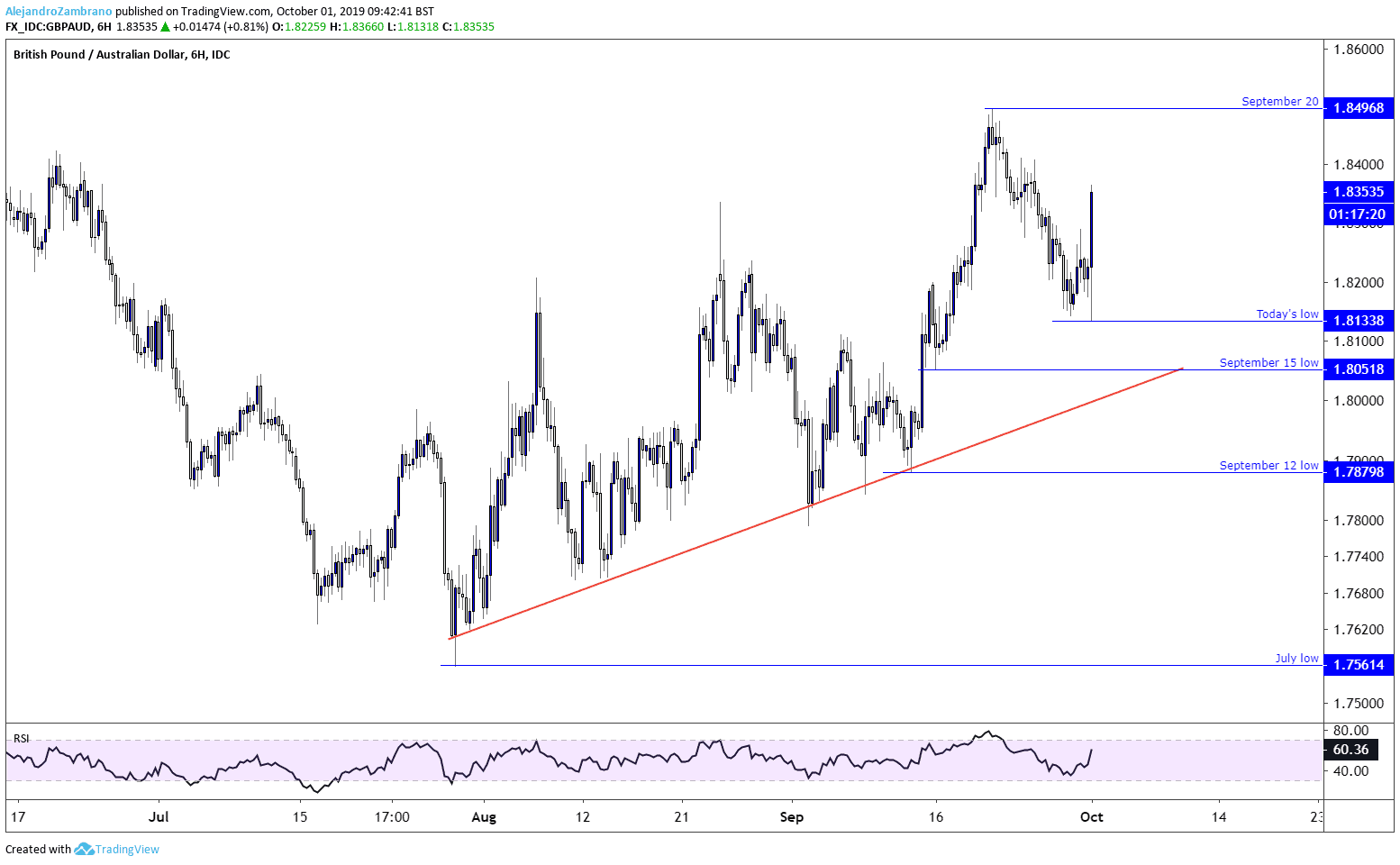This screenshot has height=865, width=1400.
Task: Select the September 15 low label
Action: [1268, 363]
